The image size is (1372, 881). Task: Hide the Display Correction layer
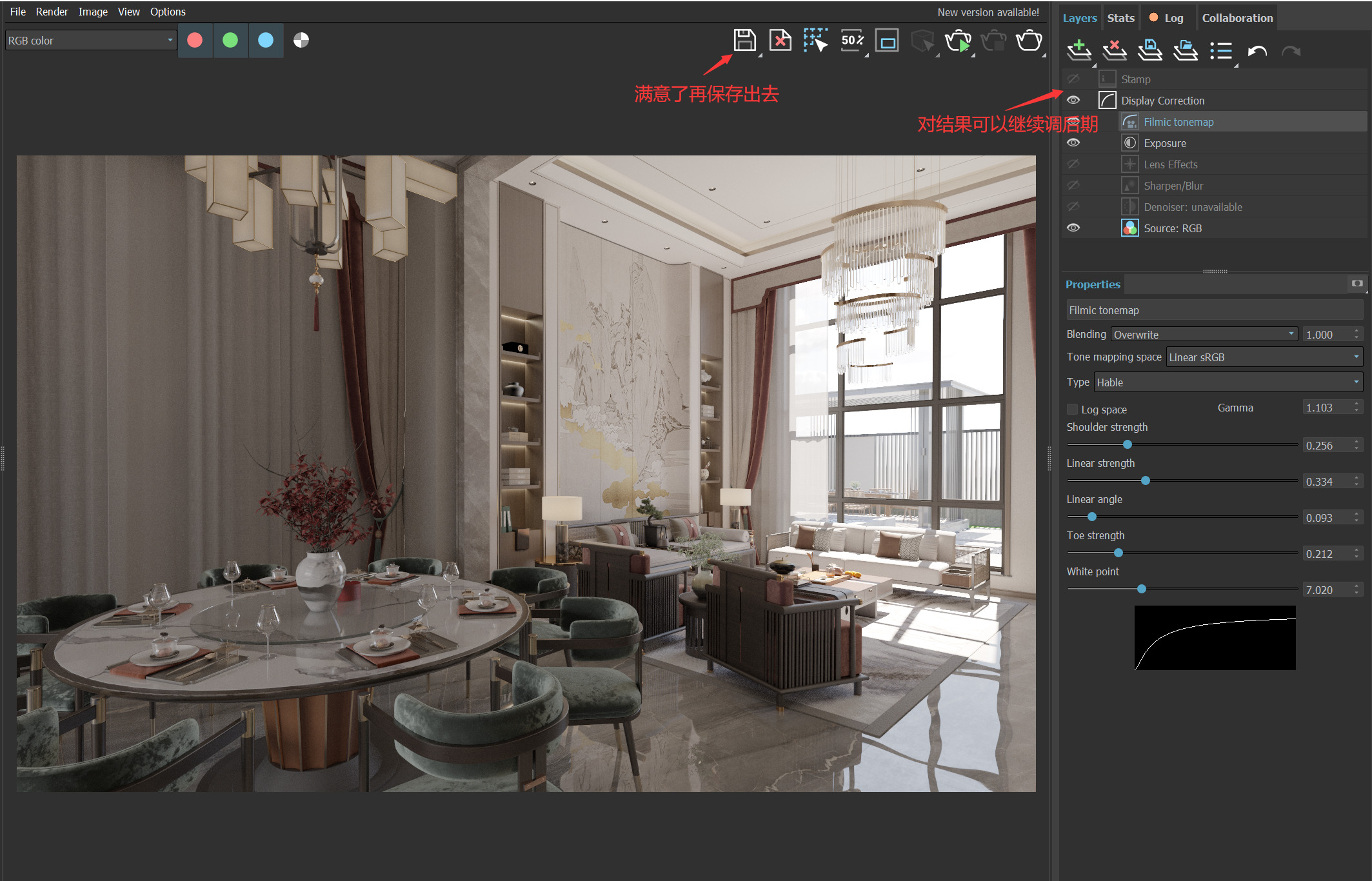coord(1073,100)
